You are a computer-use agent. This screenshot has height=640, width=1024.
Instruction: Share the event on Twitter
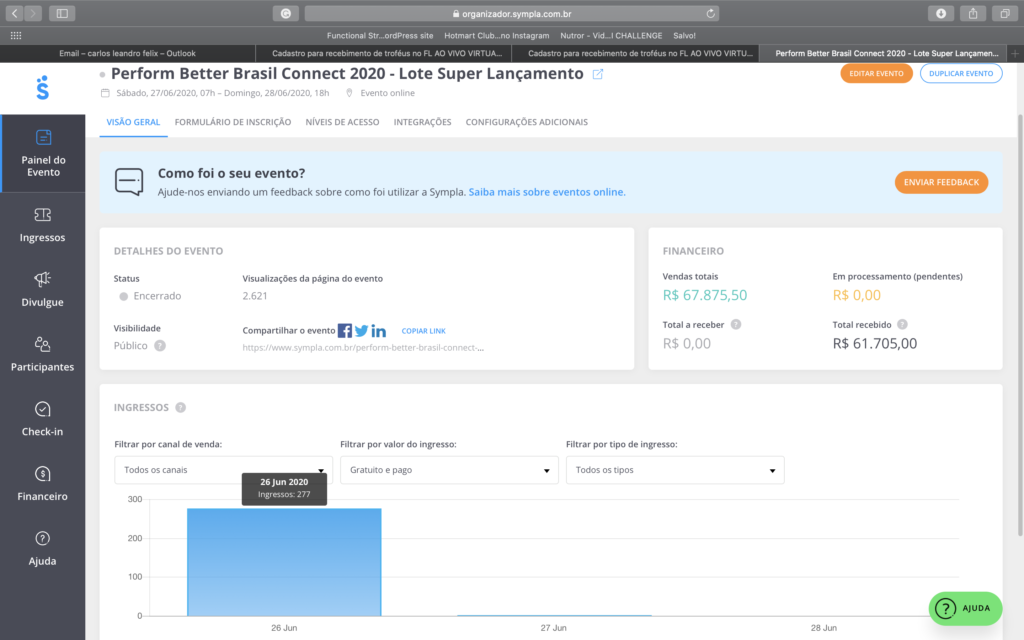click(362, 331)
